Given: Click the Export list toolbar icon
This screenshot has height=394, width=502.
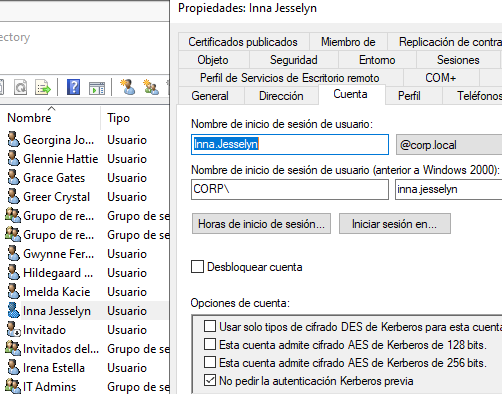Looking at the screenshot, I should click(x=43, y=87).
